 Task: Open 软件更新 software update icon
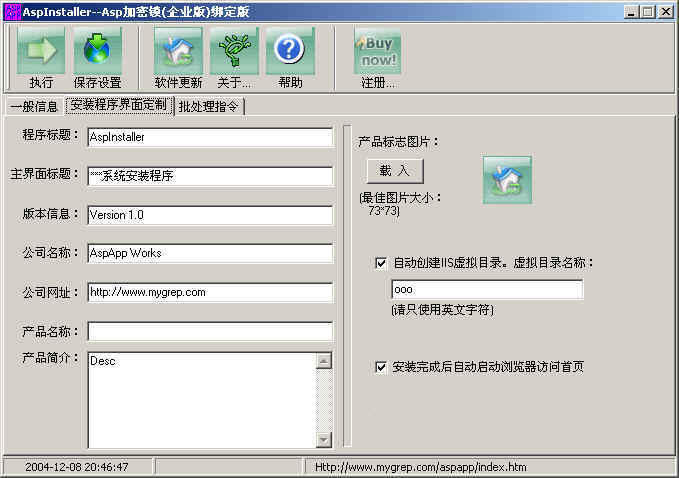tap(178, 52)
